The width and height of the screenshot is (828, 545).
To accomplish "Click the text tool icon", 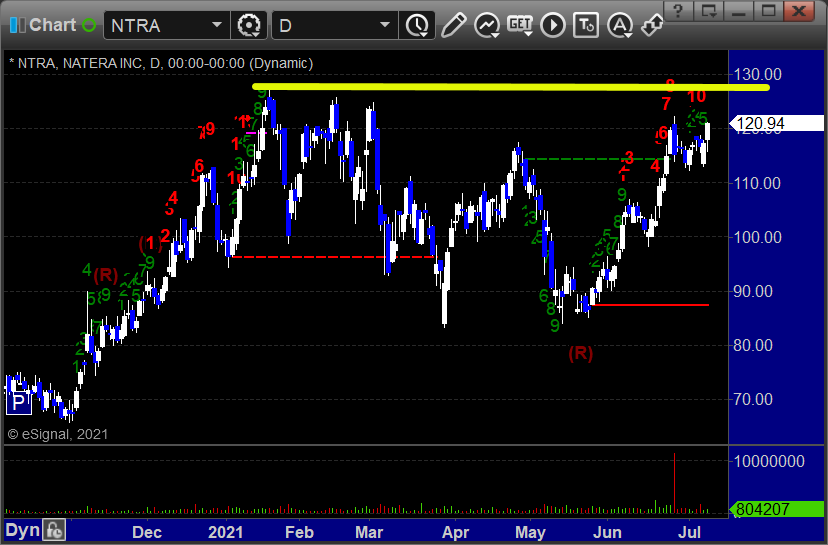I will click(586, 25).
